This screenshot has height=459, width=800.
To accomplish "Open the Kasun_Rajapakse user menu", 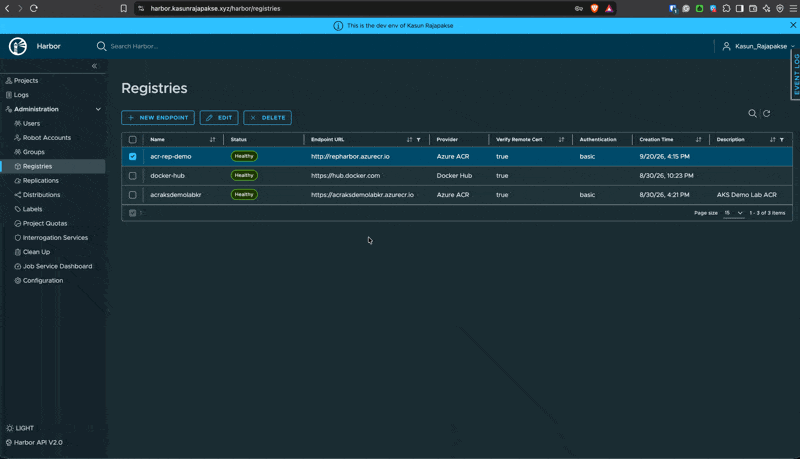I will click(760, 46).
